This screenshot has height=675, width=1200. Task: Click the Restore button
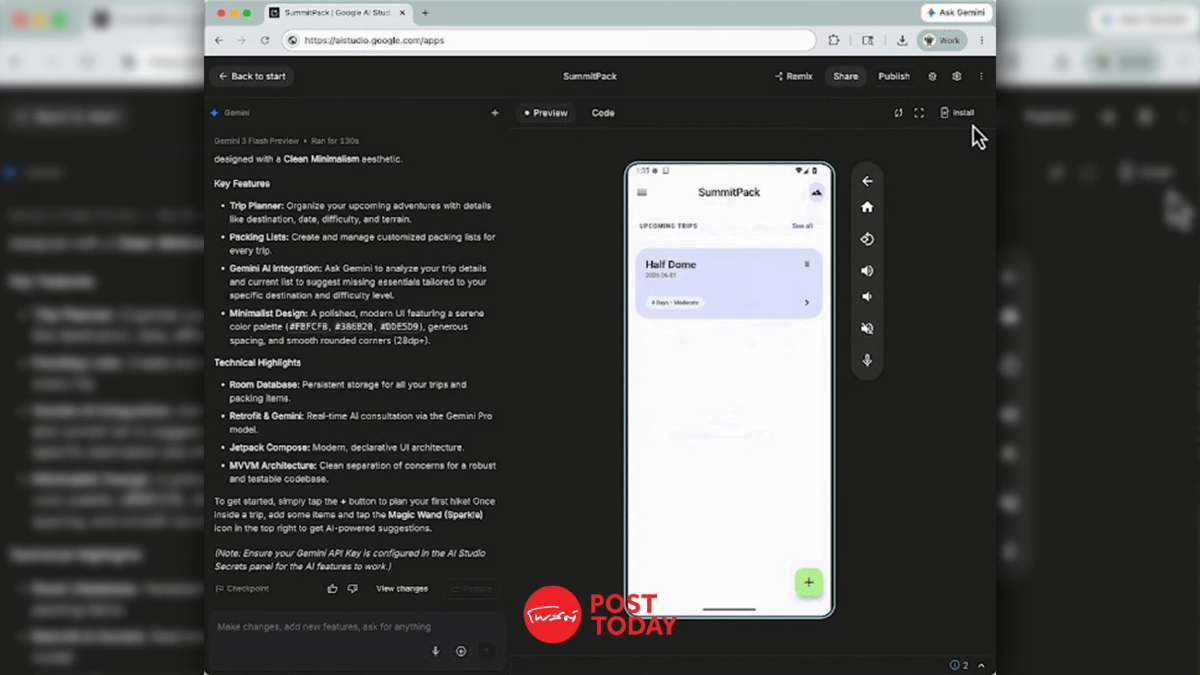tap(472, 589)
